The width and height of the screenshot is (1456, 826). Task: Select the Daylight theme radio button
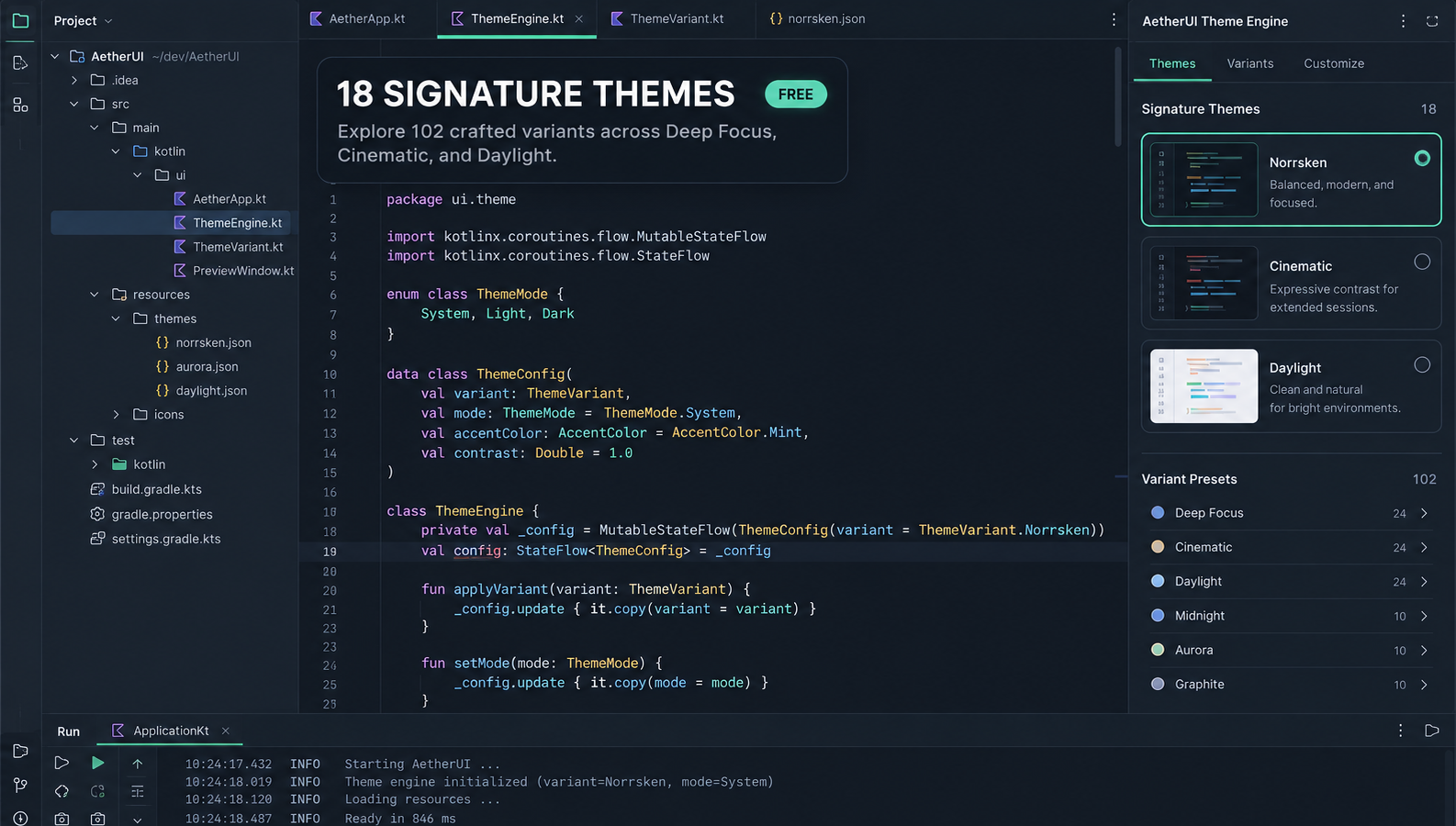pos(1422,364)
